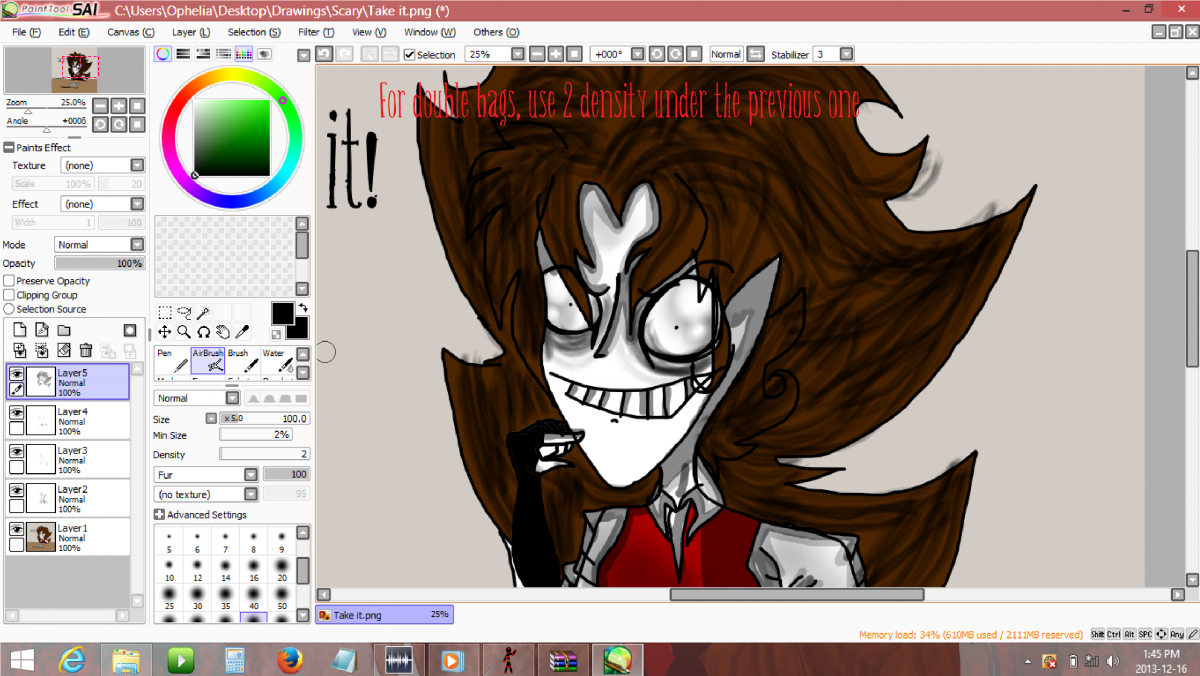
Task: Select the Move tool
Action: tap(165, 332)
